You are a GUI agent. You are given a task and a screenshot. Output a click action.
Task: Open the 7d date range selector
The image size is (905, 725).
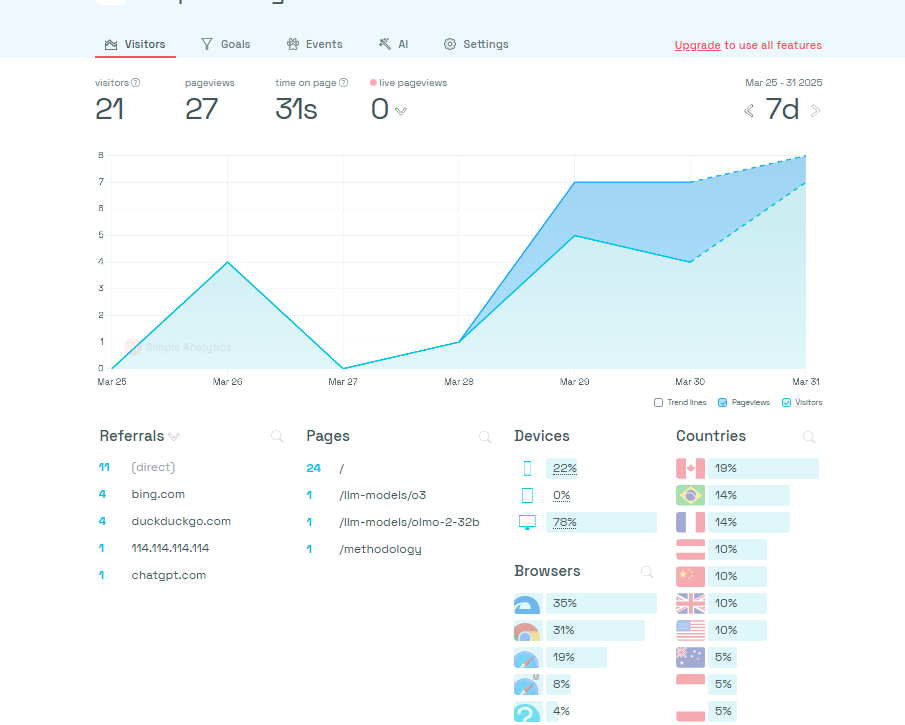pos(782,109)
